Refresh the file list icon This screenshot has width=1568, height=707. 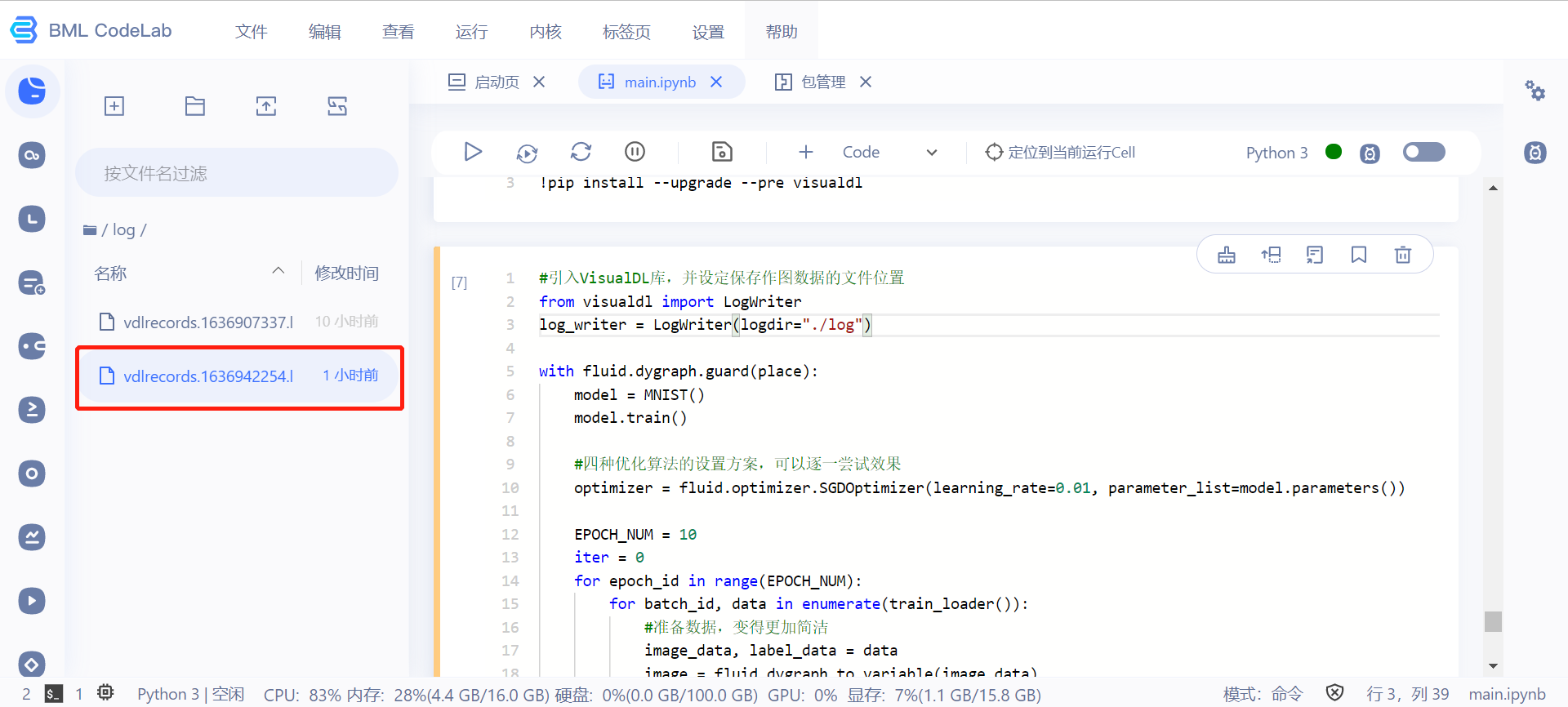[x=337, y=106]
